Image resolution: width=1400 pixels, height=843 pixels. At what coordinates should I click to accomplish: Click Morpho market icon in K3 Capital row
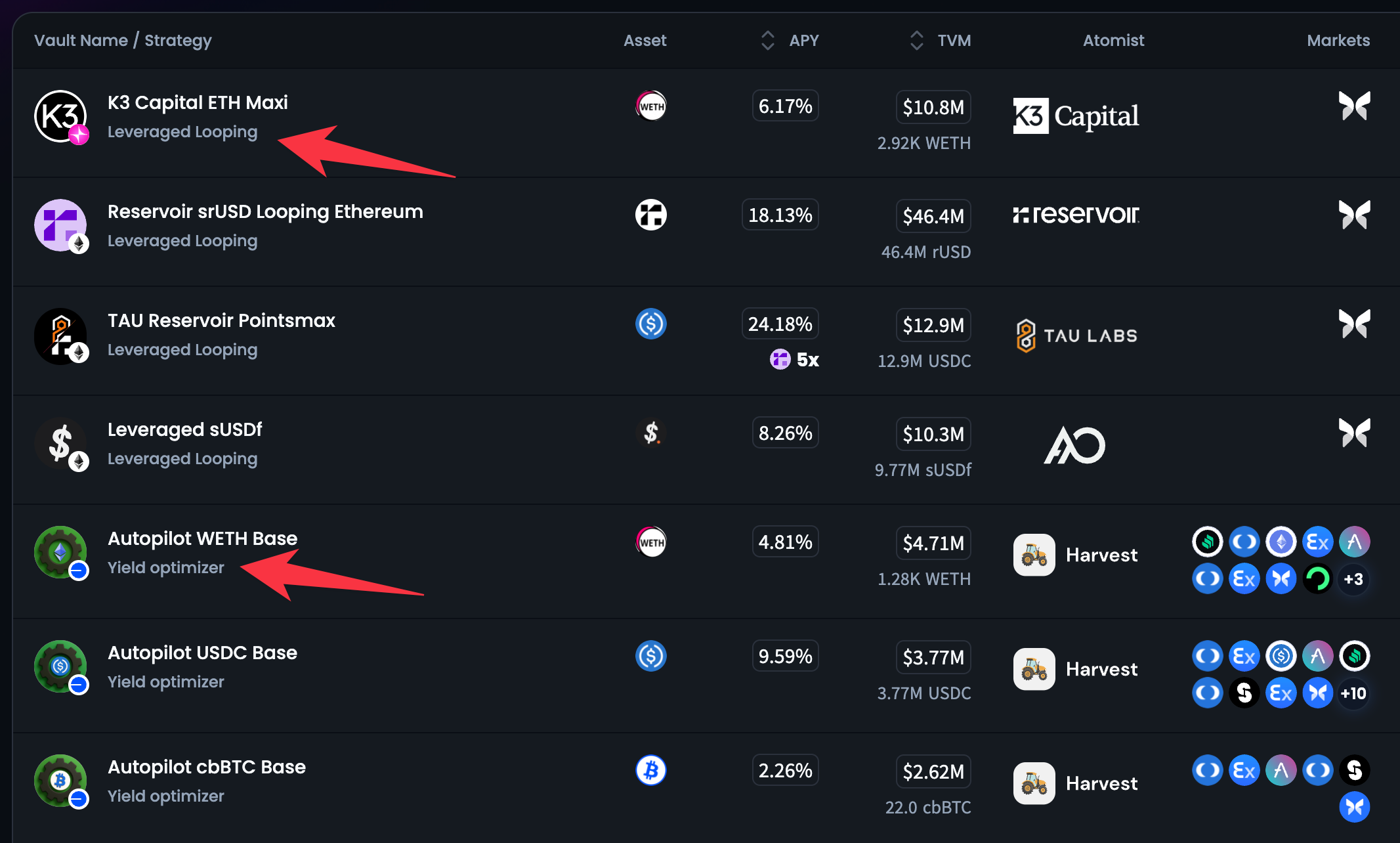[x=1354, y=106]
